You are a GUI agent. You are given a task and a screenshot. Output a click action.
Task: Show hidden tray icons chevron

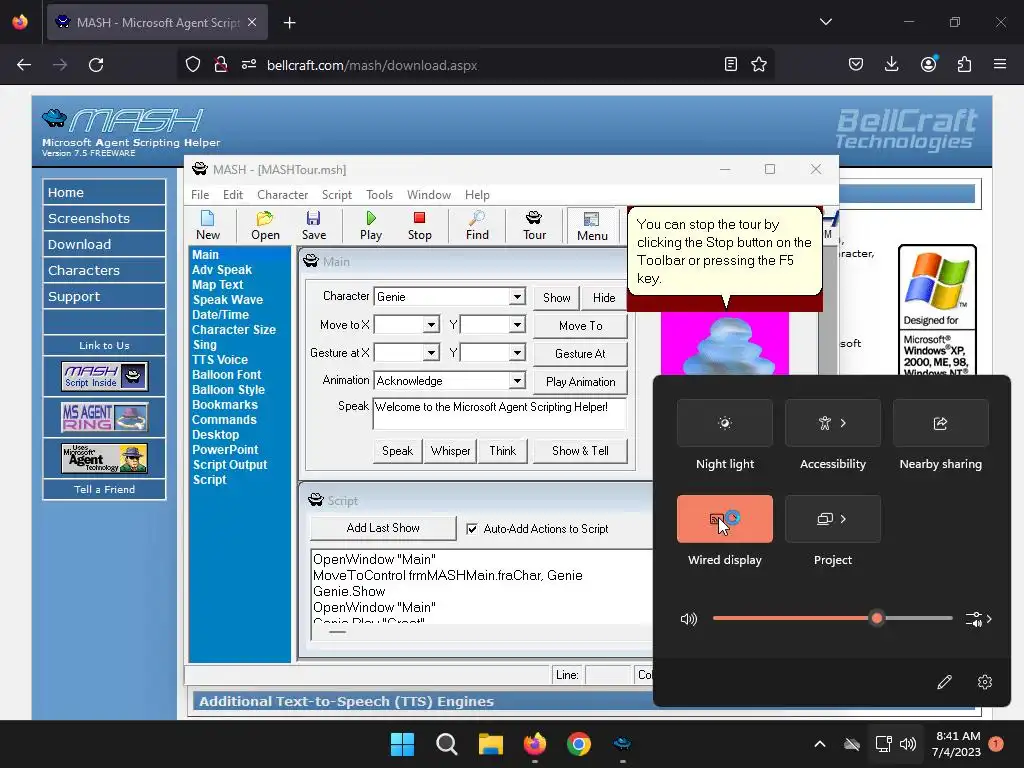tap(820, 744)
